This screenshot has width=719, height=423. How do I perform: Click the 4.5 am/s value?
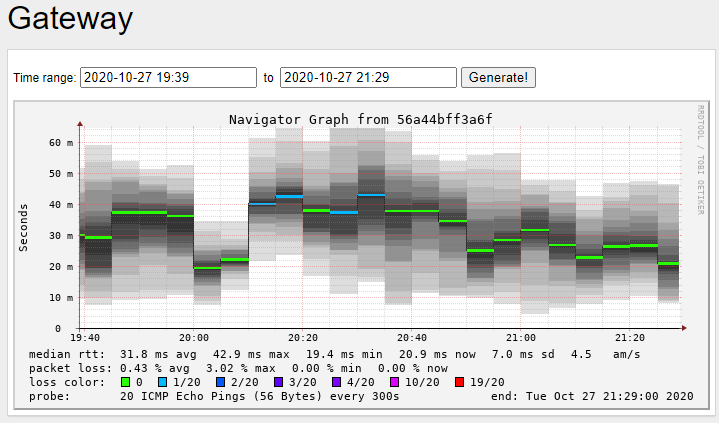(605, 354)
